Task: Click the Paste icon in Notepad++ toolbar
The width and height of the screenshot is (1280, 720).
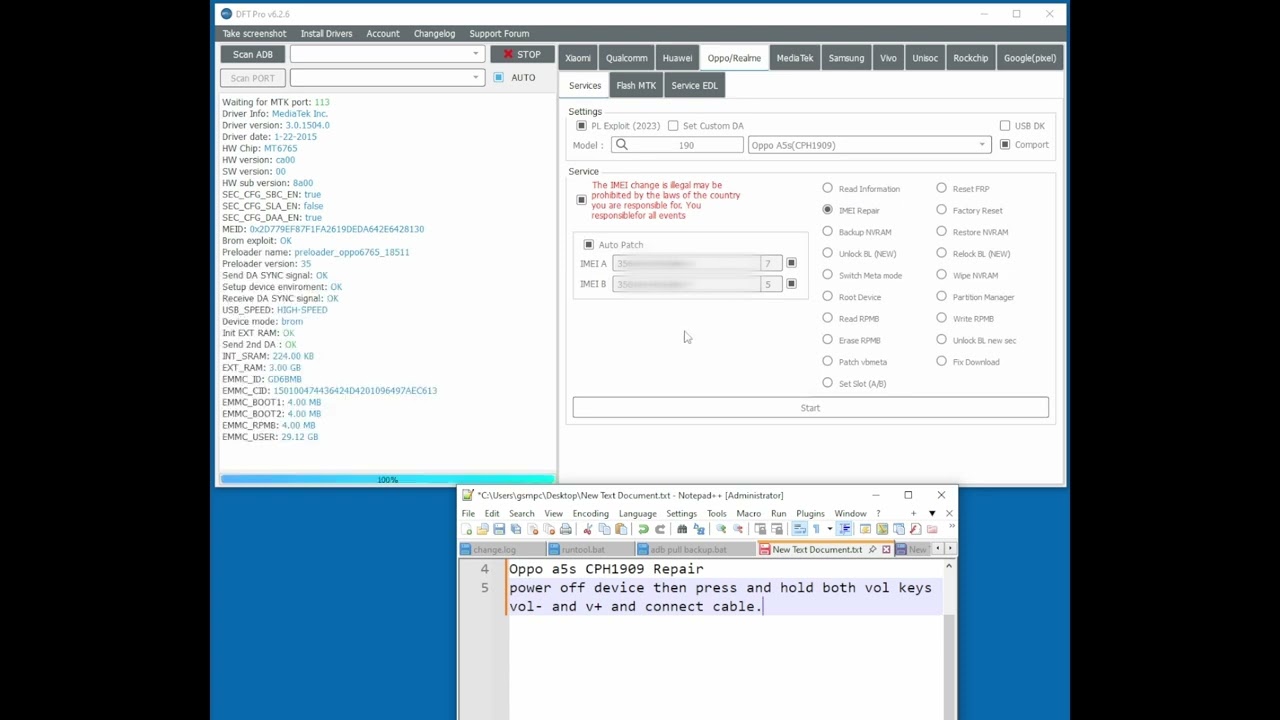Action: [x=621, y=529]
